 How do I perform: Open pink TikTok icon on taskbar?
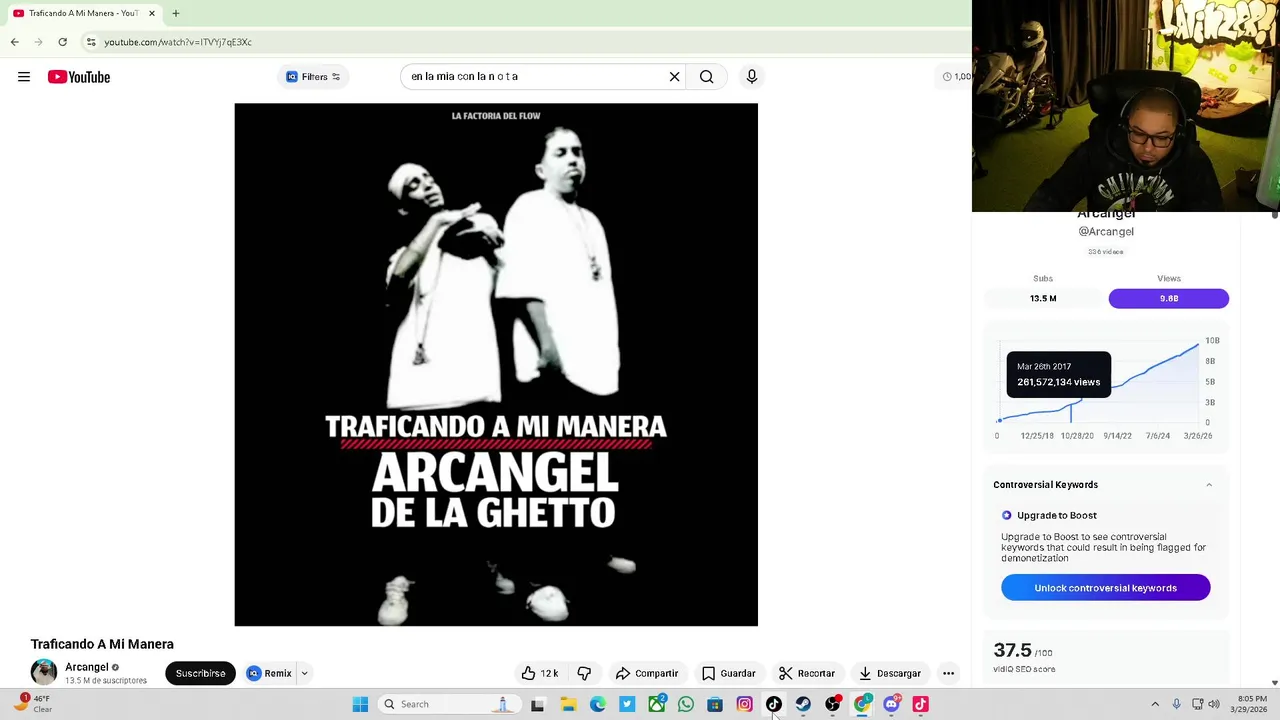click(921, 704)
